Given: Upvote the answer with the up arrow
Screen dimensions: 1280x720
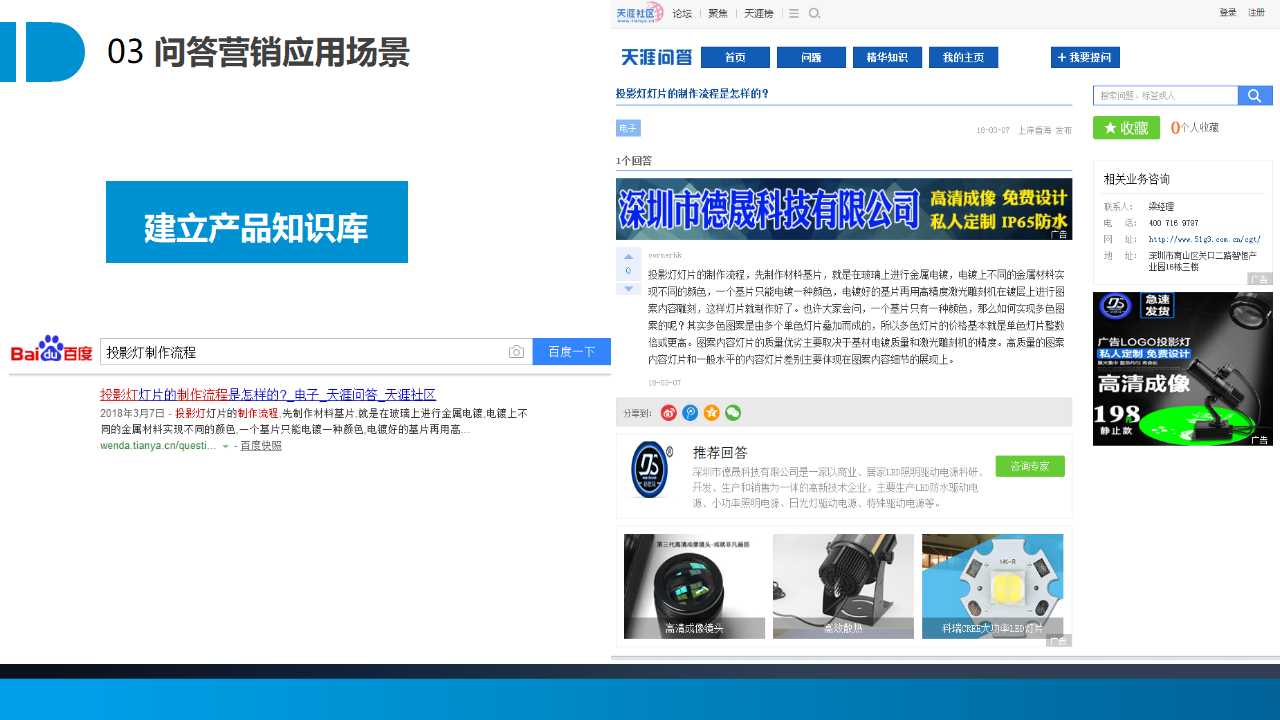Looking at the screenshot, I should point(628,257).
